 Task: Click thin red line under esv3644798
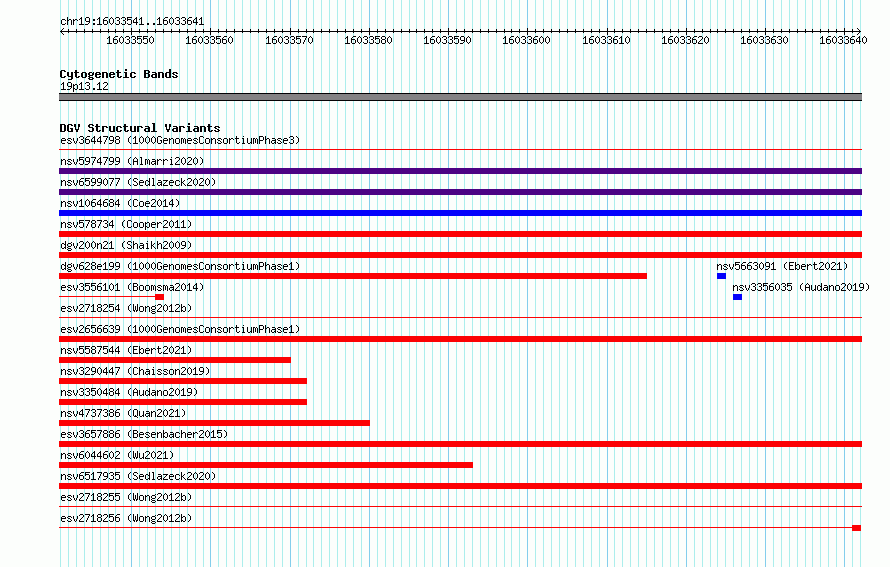pyautogui.click(x=460, y=150)
